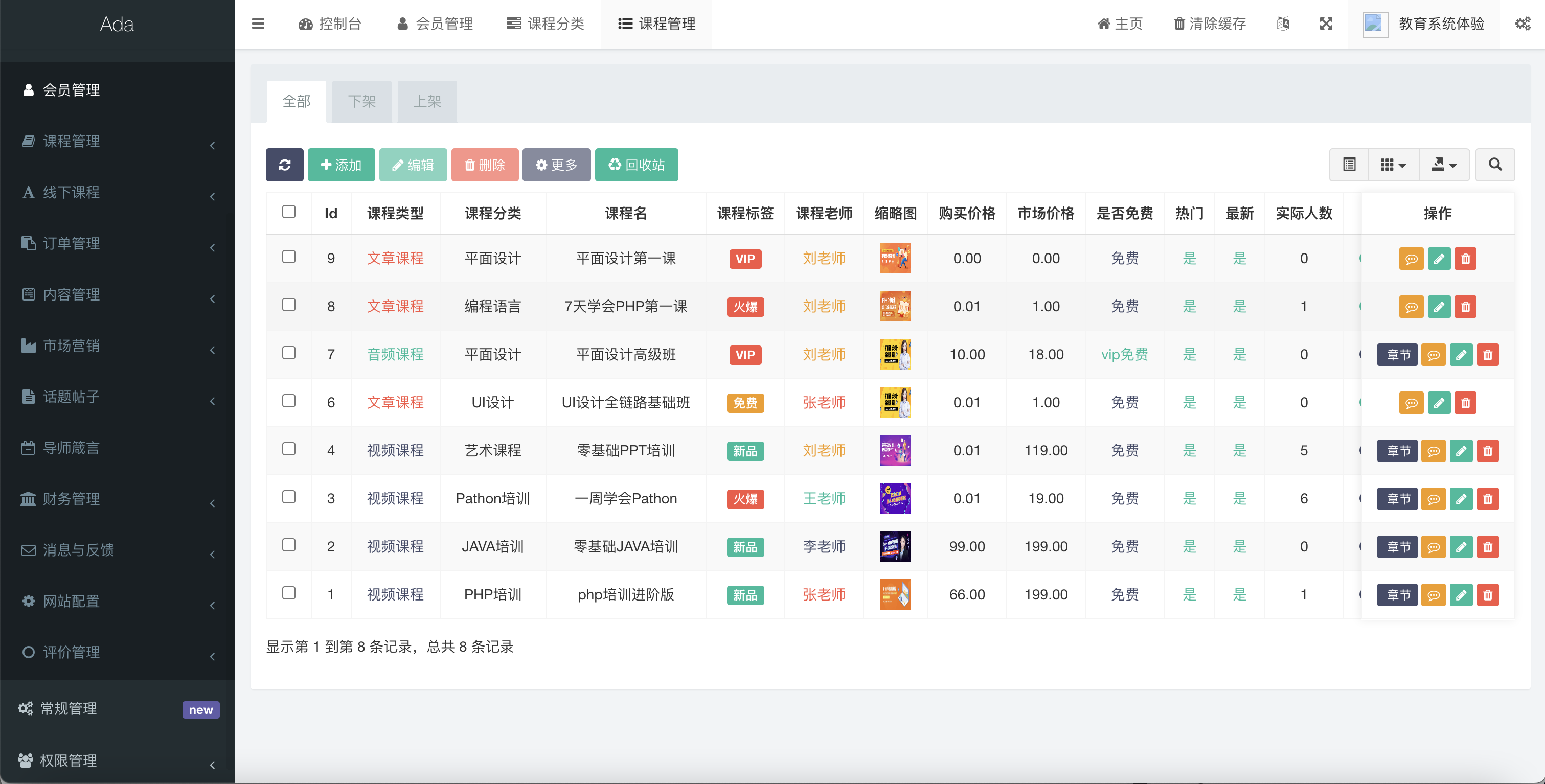Image resolution: width=1545 pixels, height=784 pixels.
Task: Select the checkbox for course Id 1
Action: 288,593
